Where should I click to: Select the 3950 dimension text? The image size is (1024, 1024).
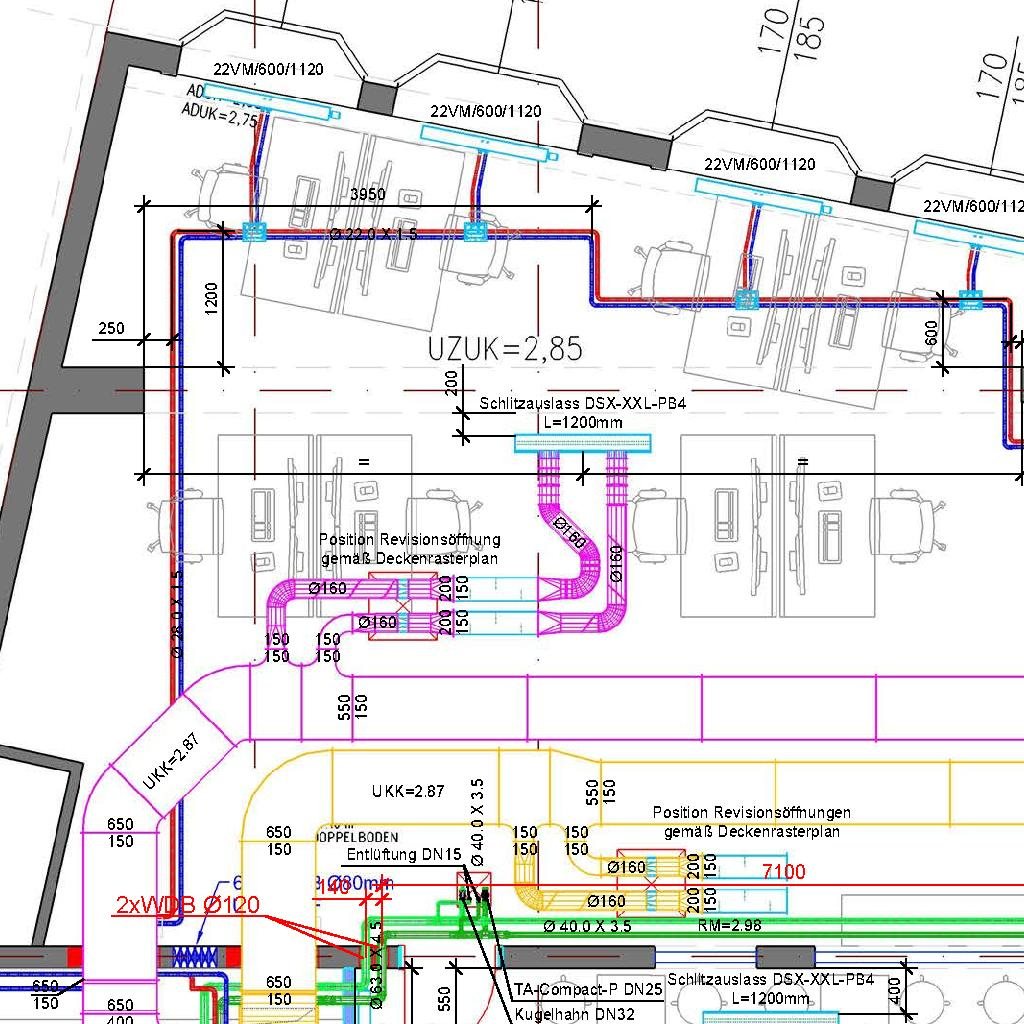tap(367, 195)
